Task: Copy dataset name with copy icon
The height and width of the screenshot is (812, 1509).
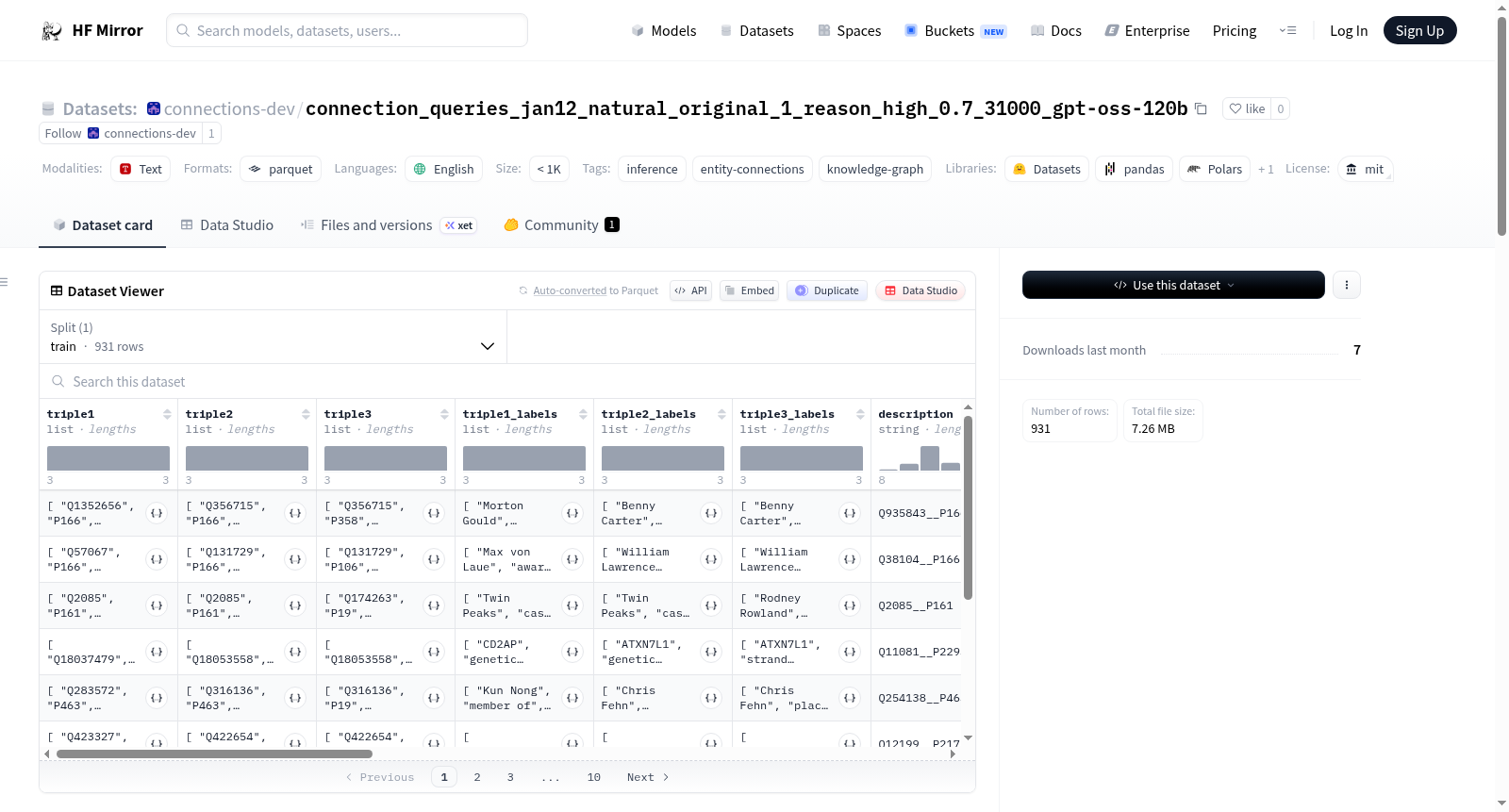Action: (1201, 108)
